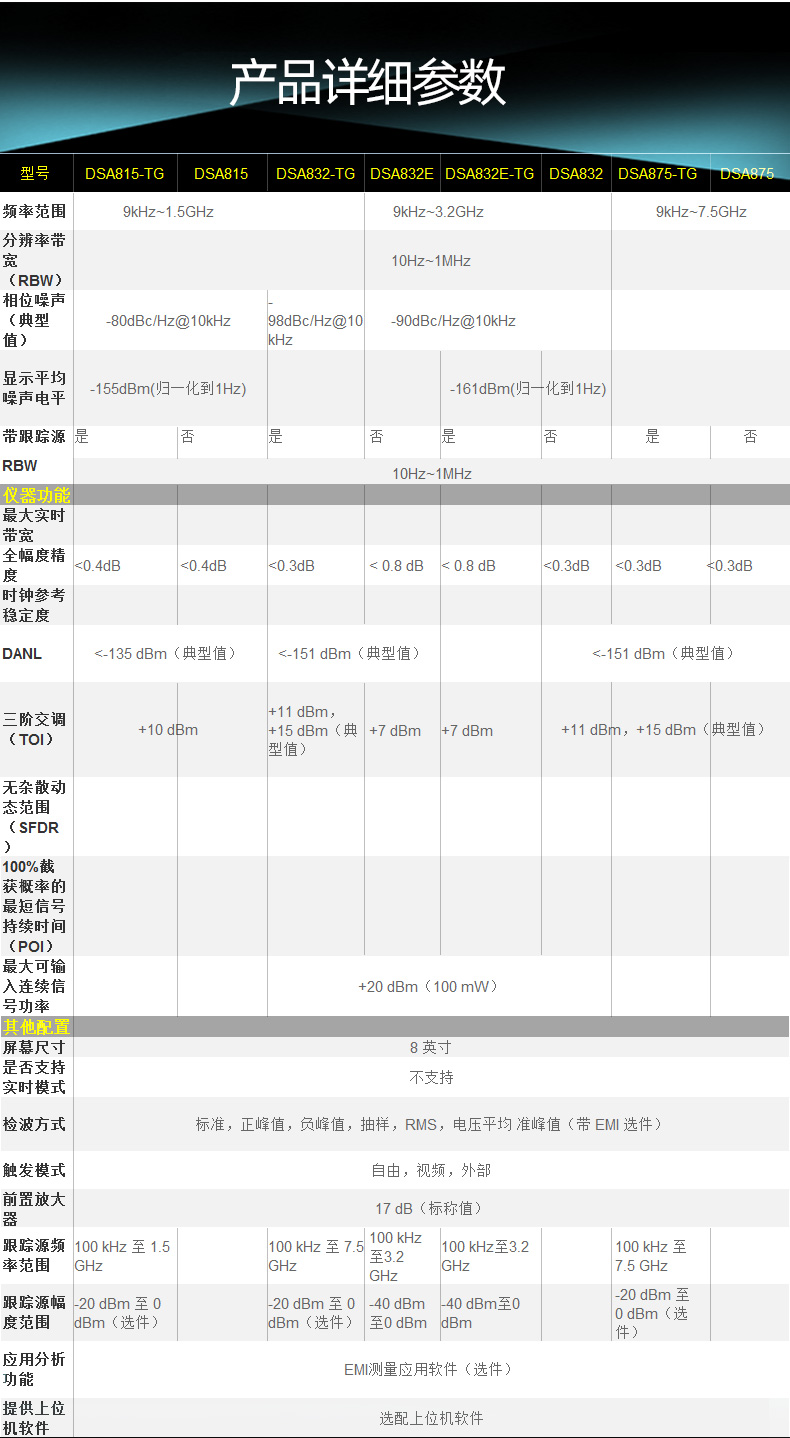Viewport: 790px width, 1438px height.
Task: Select the 最大实时带宽 row label
Action: 34,525
